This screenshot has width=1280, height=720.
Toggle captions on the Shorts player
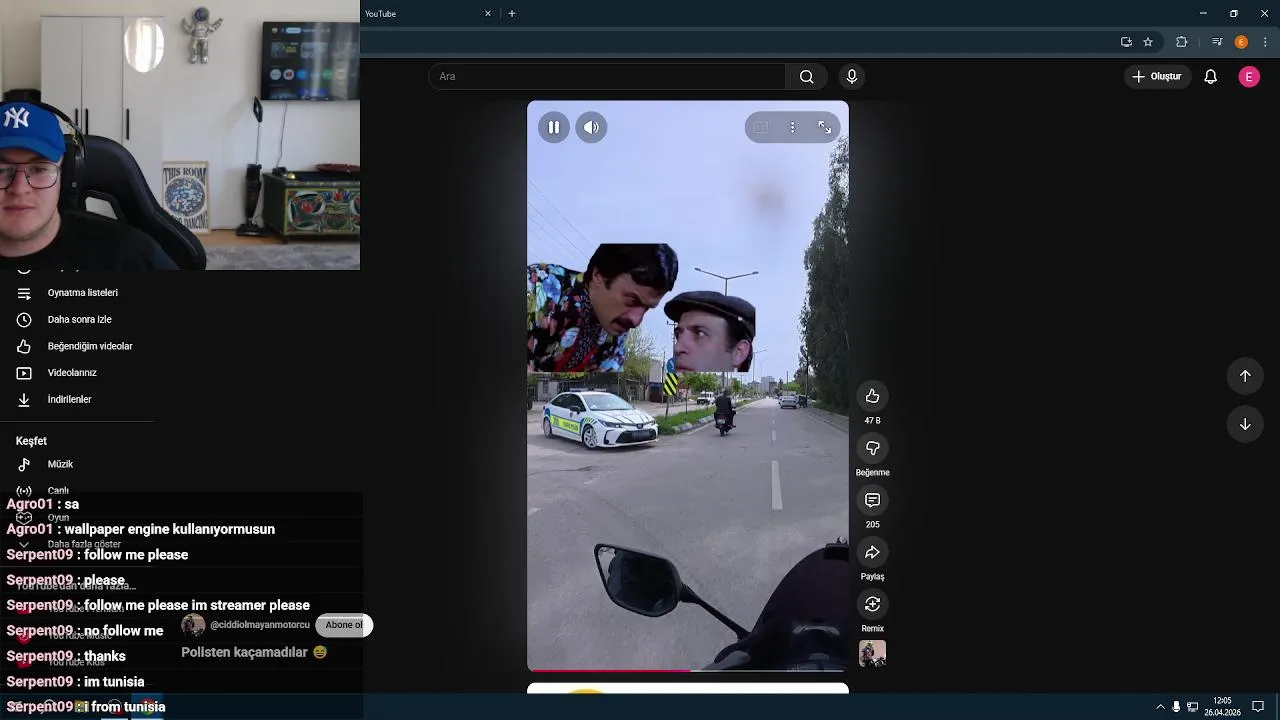coord(760,127)
